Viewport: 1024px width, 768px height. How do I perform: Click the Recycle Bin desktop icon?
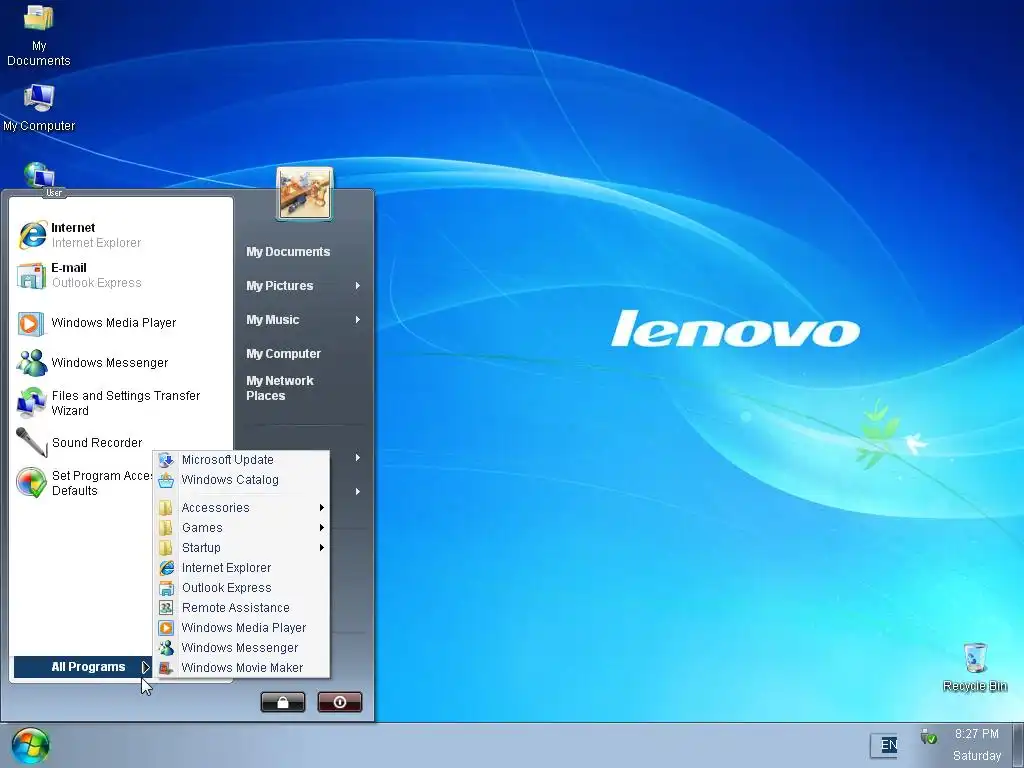pos(975,667)
